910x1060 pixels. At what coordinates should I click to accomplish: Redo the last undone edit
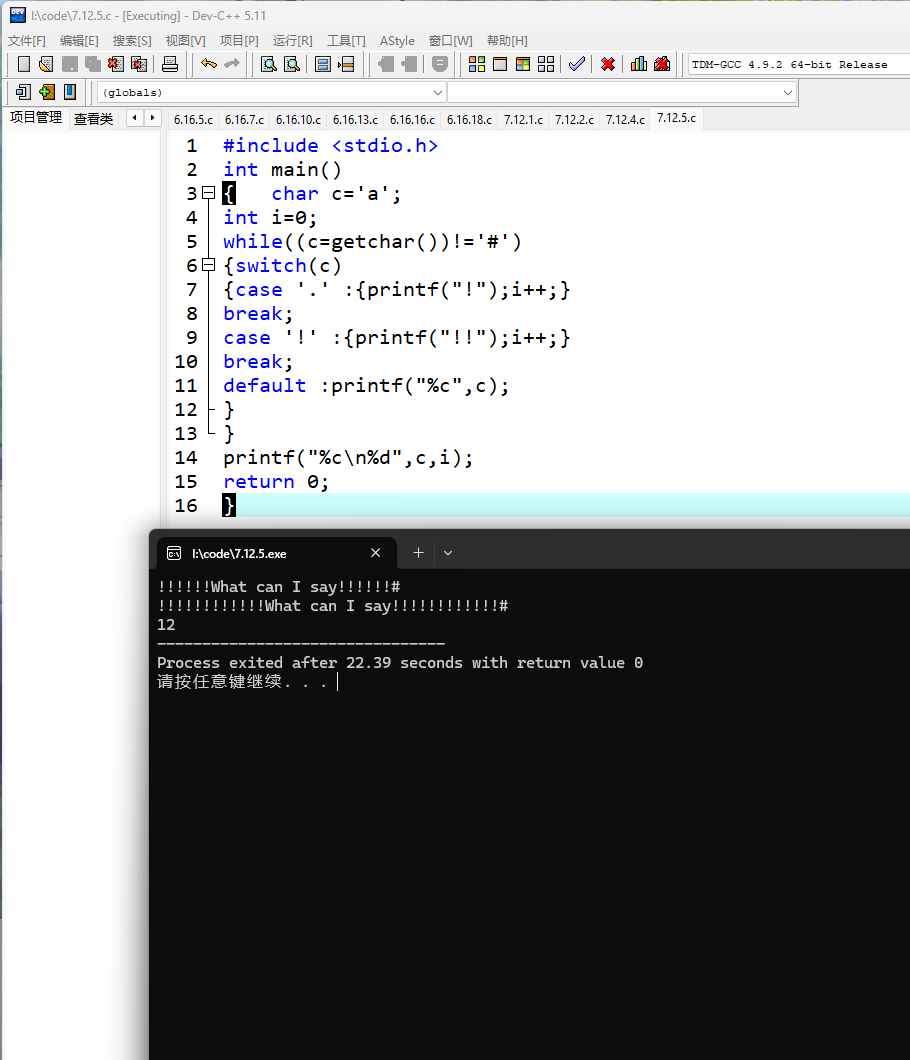232,64
